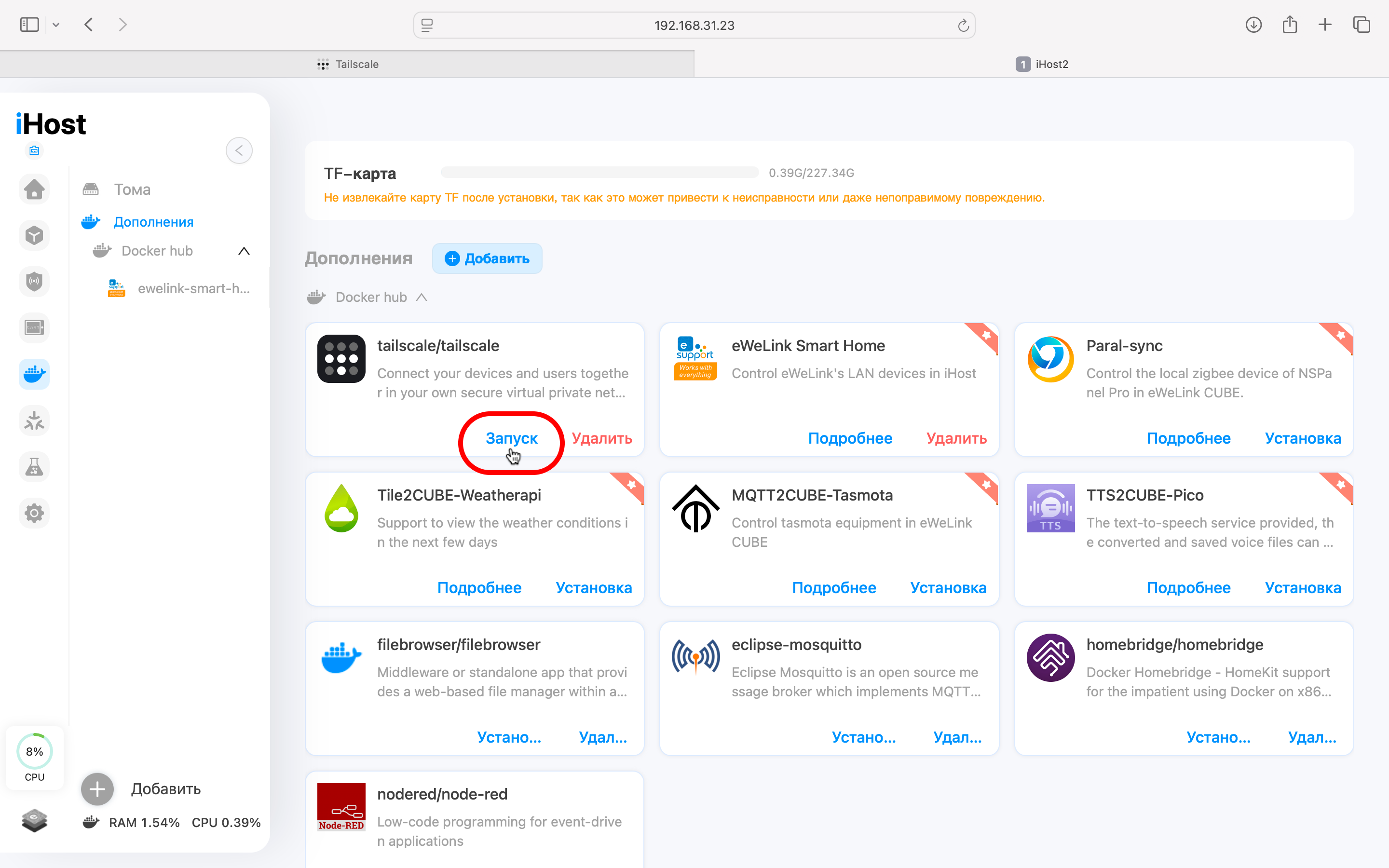Viewport: 1389px width, 868px height.
Task: Open the Home icon in iHost sidebar
Action: tap(34, 189)
